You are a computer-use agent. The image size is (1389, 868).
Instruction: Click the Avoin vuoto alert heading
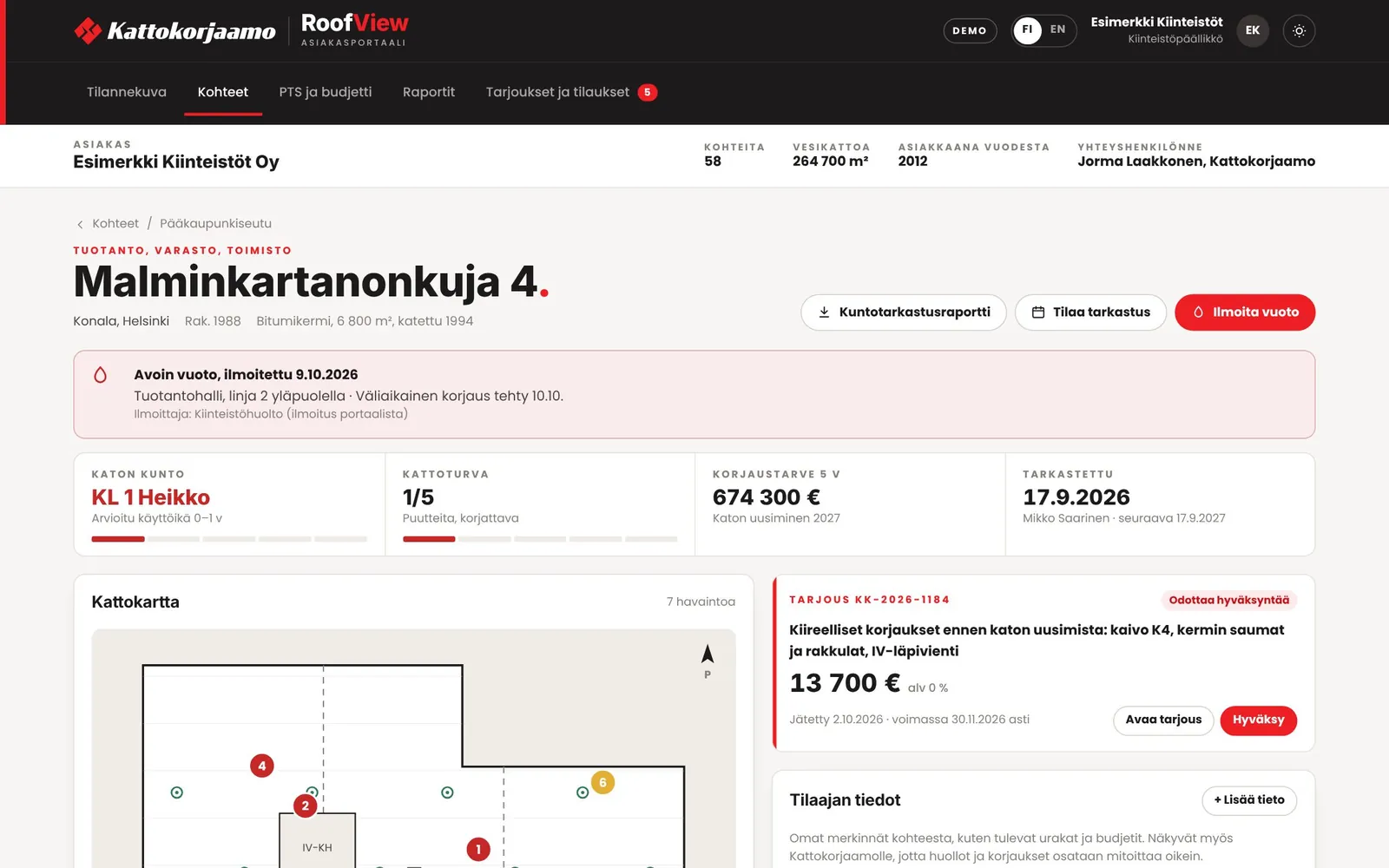pos(246,375)
